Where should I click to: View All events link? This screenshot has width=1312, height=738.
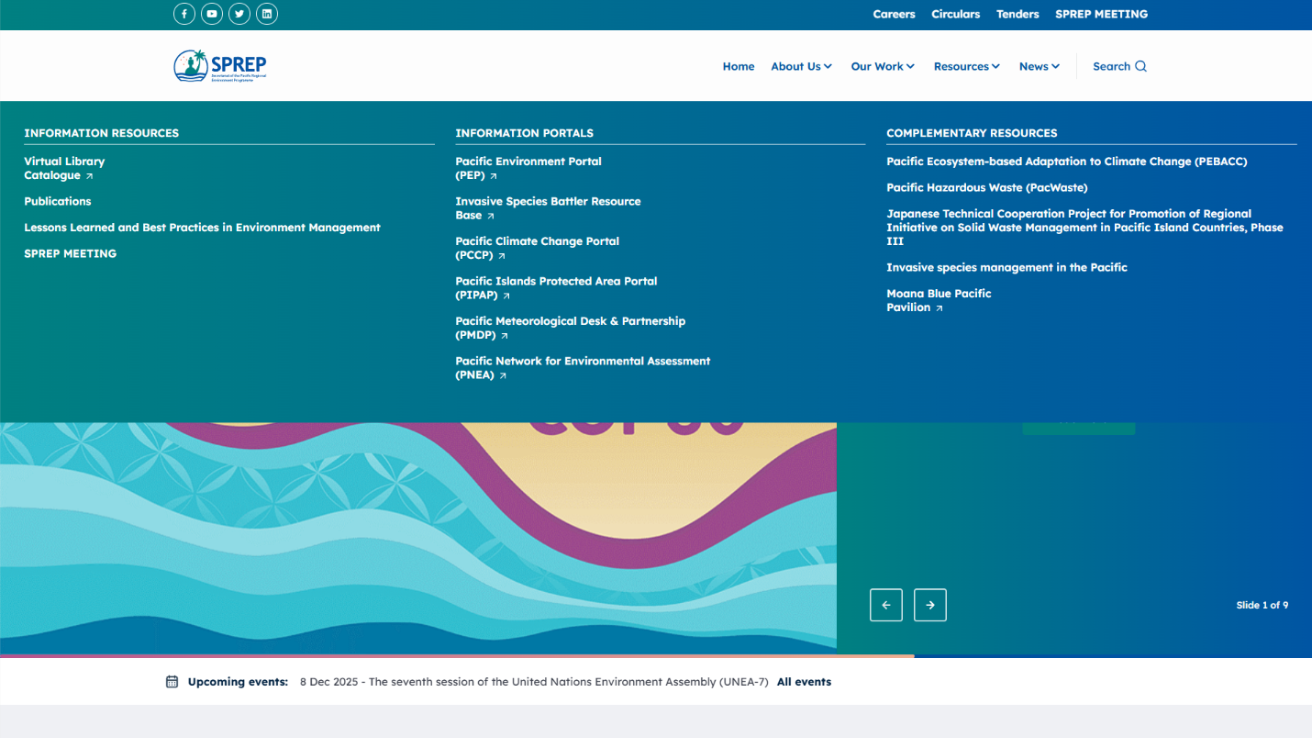(803, 682)
